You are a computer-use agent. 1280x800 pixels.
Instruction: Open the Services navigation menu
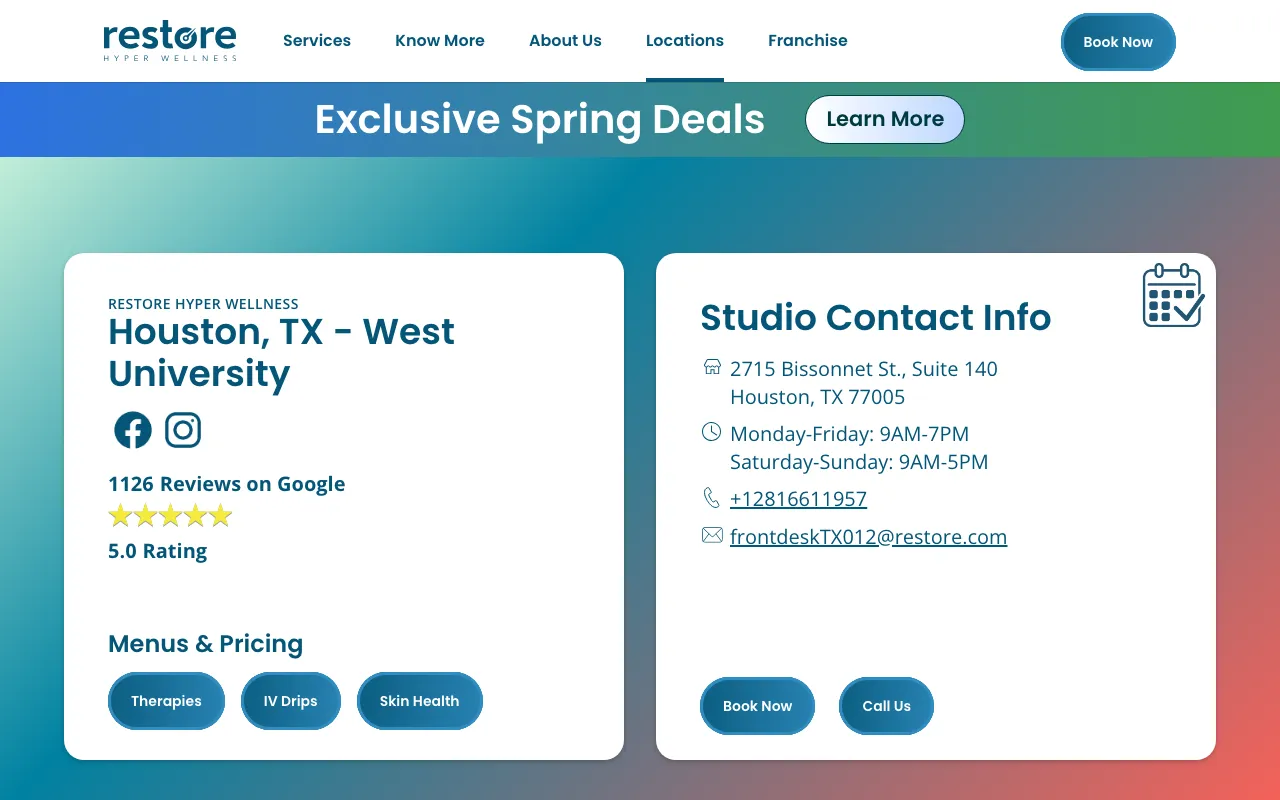click(x=317, y=40)
